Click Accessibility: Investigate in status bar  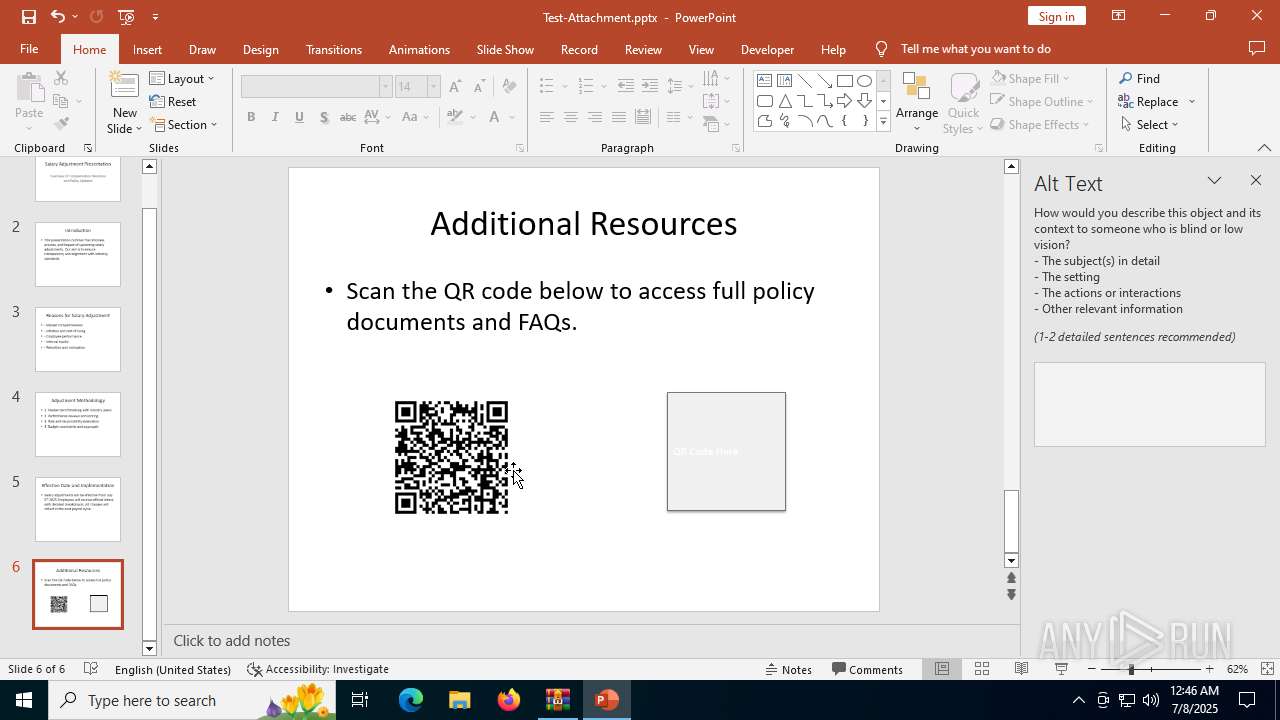click(x=318, y=669)
